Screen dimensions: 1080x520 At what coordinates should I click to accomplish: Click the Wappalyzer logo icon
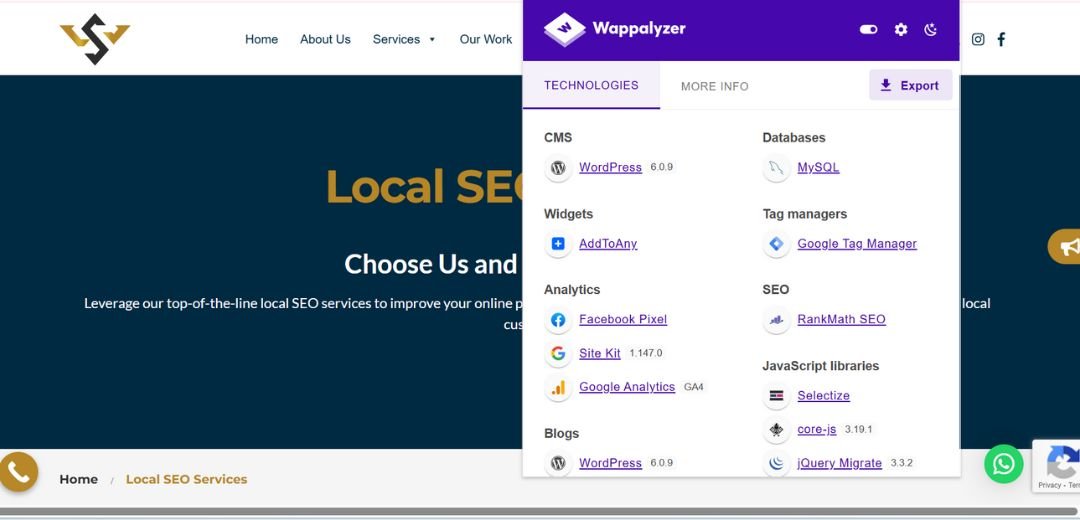[x=564, y=29]
